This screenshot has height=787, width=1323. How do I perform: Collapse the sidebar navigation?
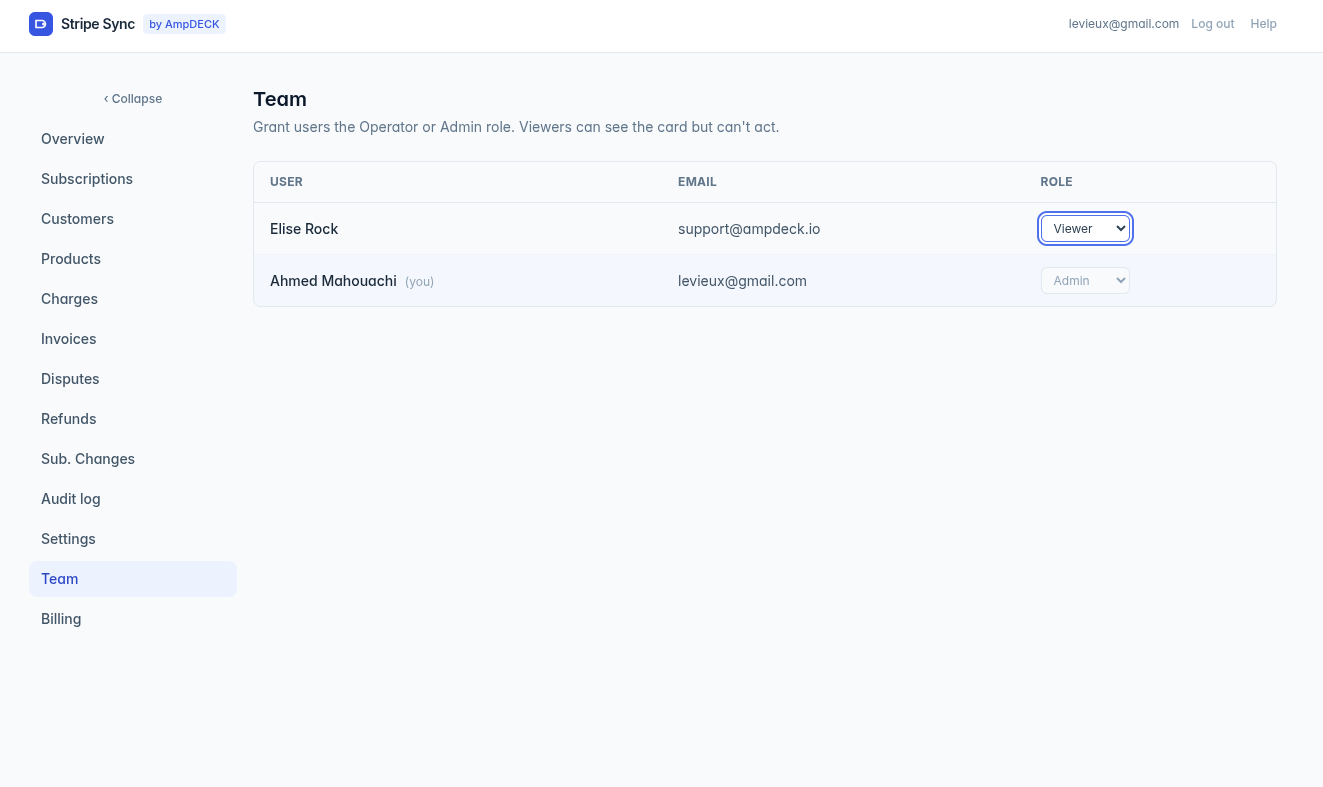coord(133,99)
